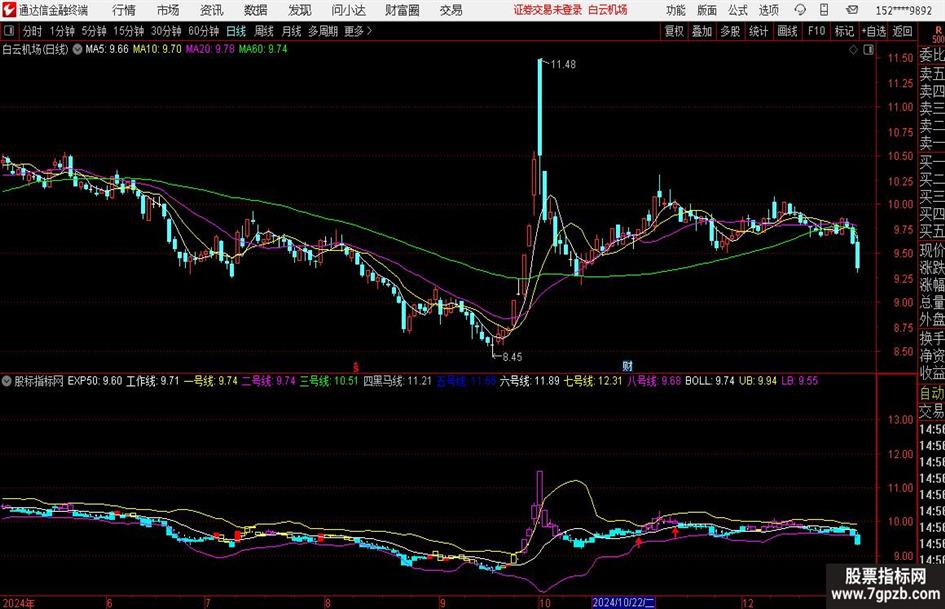
Task: Toggle the right panel icon near the price axis
Action: tap(868, 50)
